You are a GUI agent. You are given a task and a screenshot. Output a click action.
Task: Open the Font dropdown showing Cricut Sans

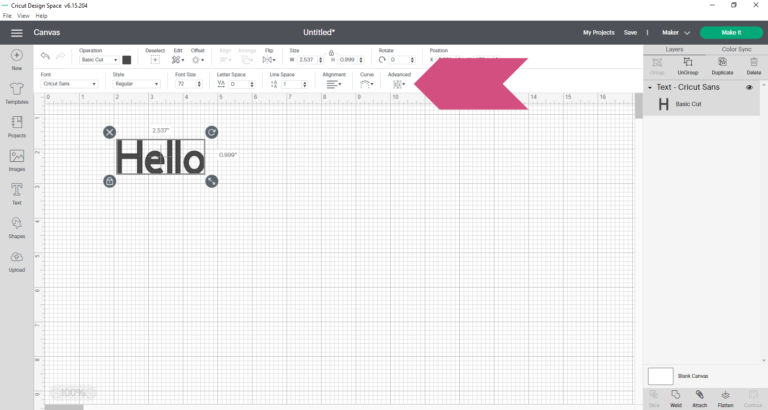pyautogui.click(x=68, y=84)
